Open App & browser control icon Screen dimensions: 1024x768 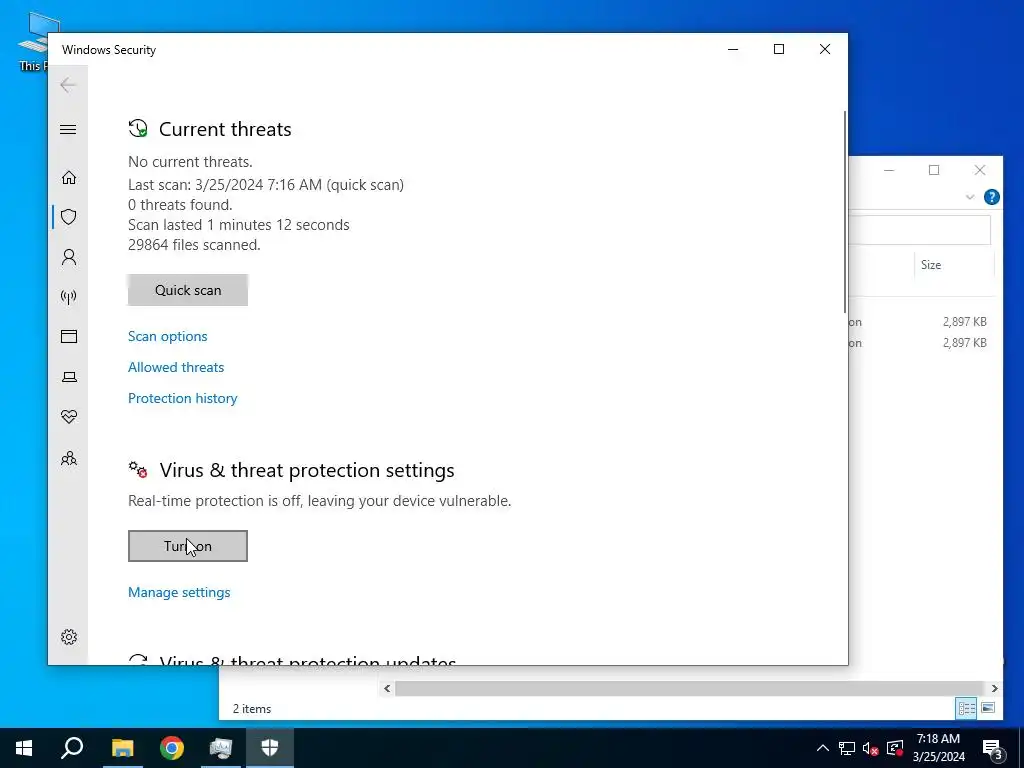[x=69, y=336]
